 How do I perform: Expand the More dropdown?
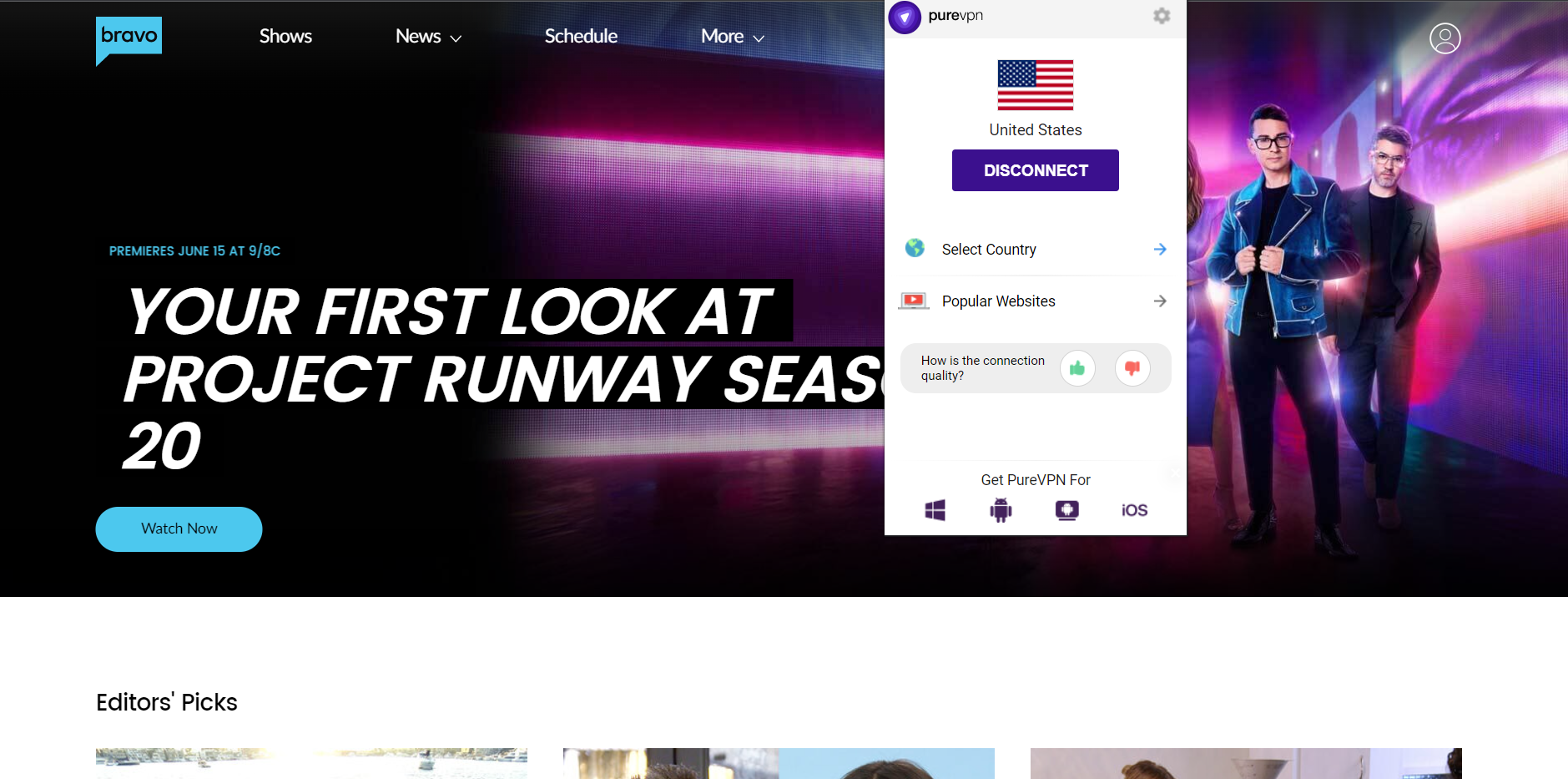pyautogui.click(x=732, y=37)
